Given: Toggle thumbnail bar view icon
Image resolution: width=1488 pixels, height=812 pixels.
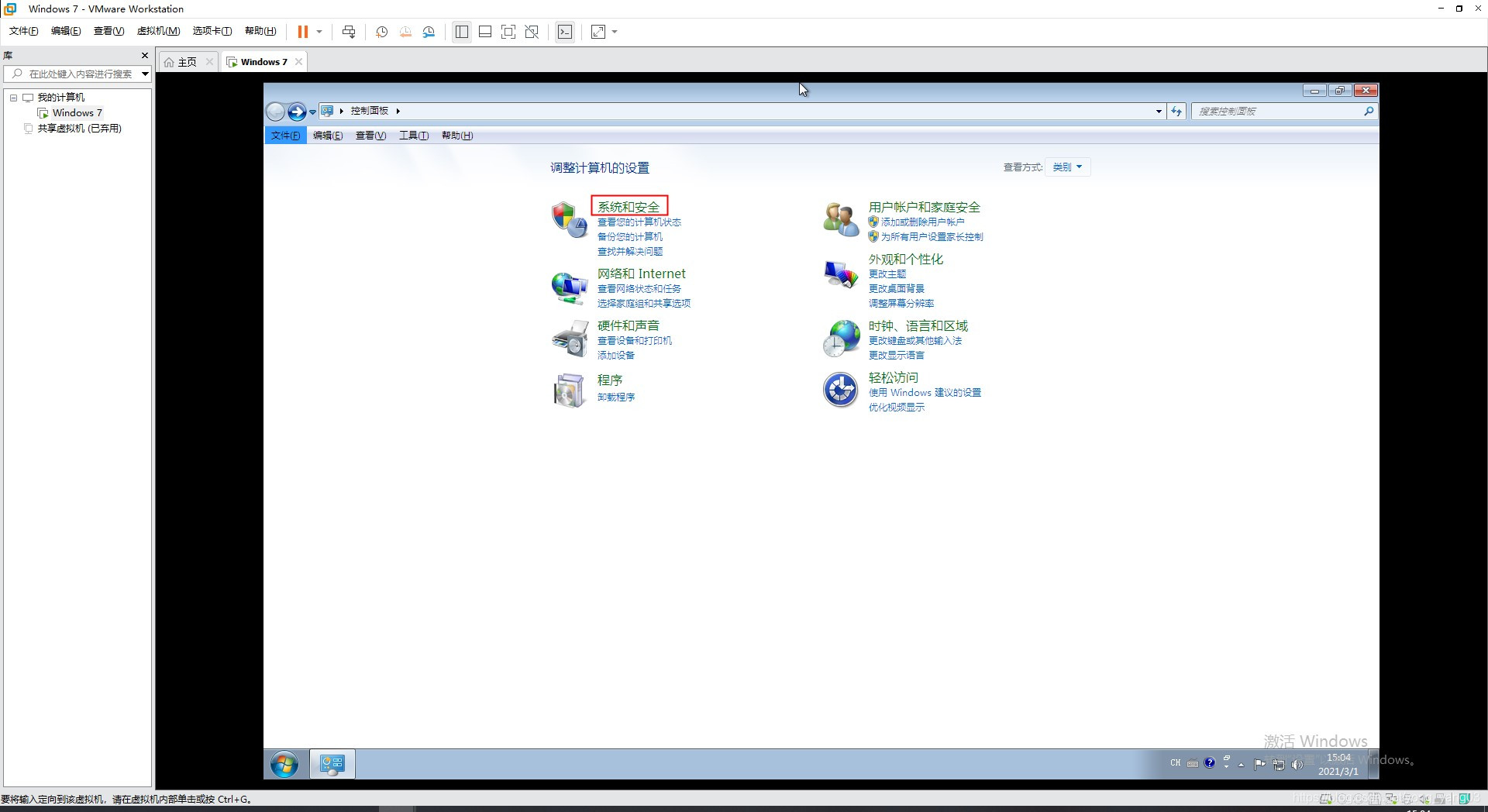Looking at the screenshot, I should (x=485, y=32).
